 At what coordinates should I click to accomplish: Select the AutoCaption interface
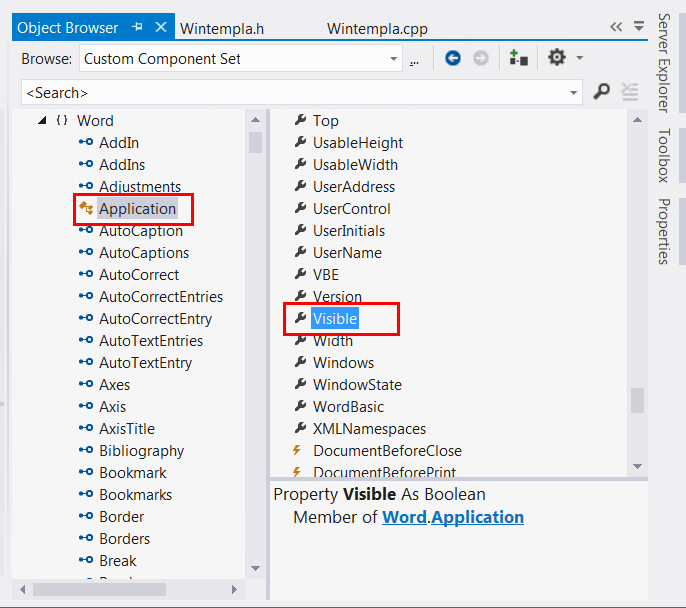point(140,231)
